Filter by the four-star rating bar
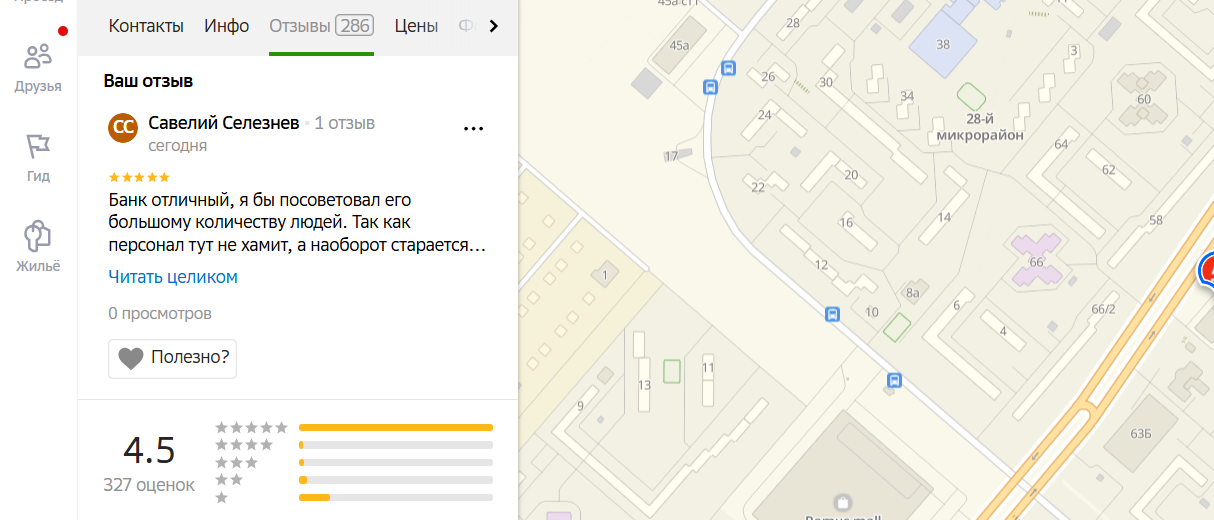This screenshot has width=1214, height=520. (x=396, y=444)
